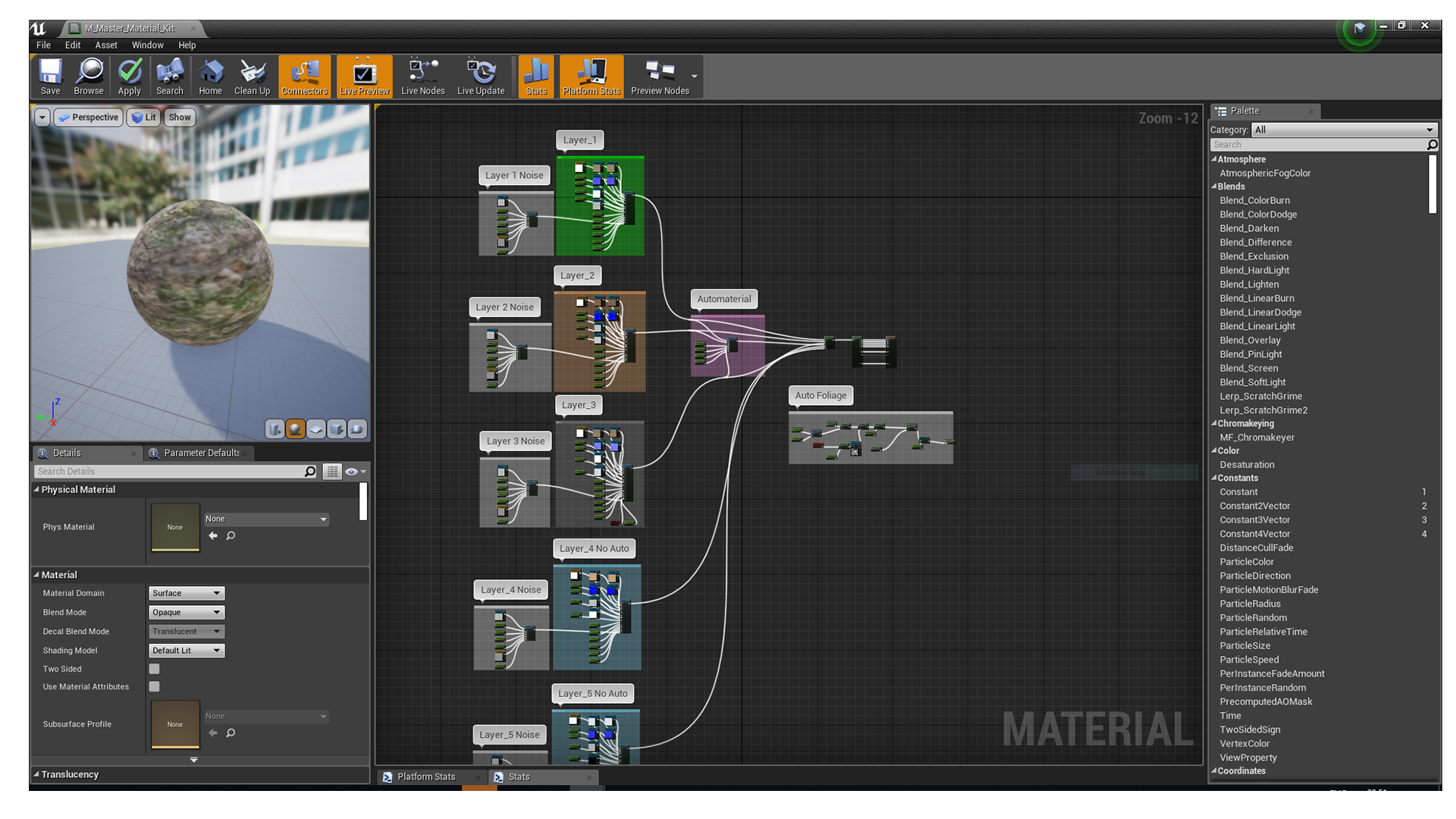Click Preview Nodes in the toolbar
Viewport: 1456px width, 819px height.
tap(660, 77)
